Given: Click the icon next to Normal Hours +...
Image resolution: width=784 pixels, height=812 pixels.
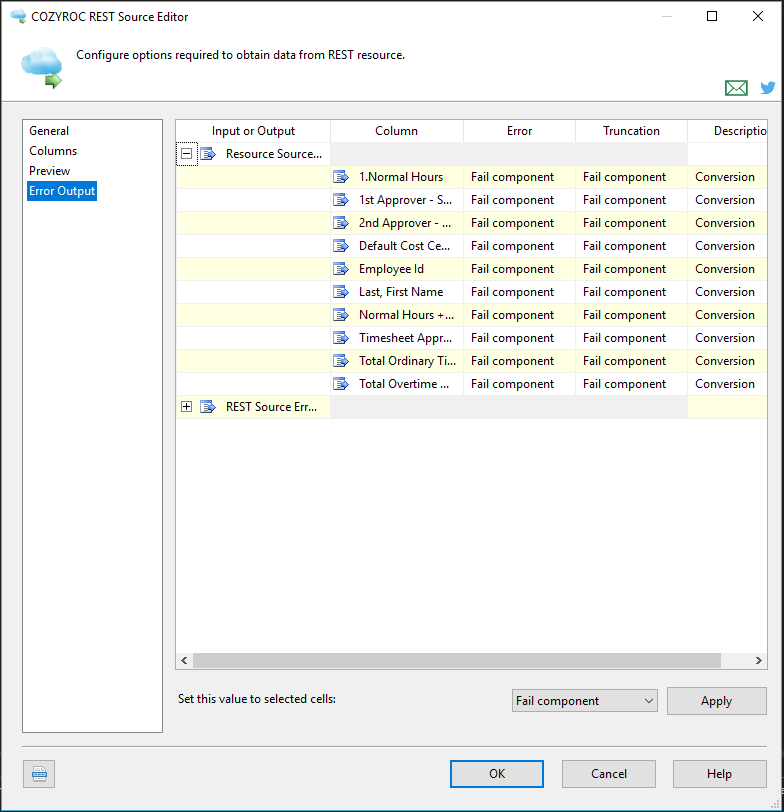Looking at the screenshot, I should [341, 315].
